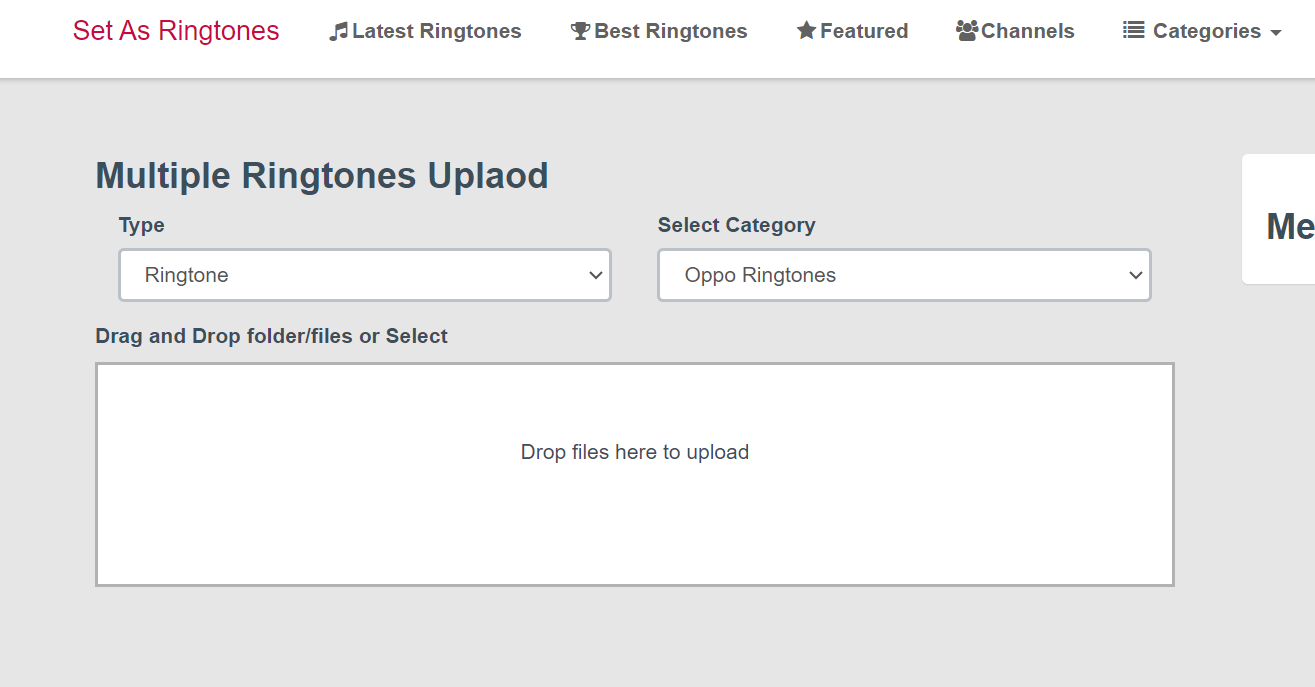Screen dimensions: 1315x687
Task: Open the Channels page text link
Action: click(x=1027, y=32)
